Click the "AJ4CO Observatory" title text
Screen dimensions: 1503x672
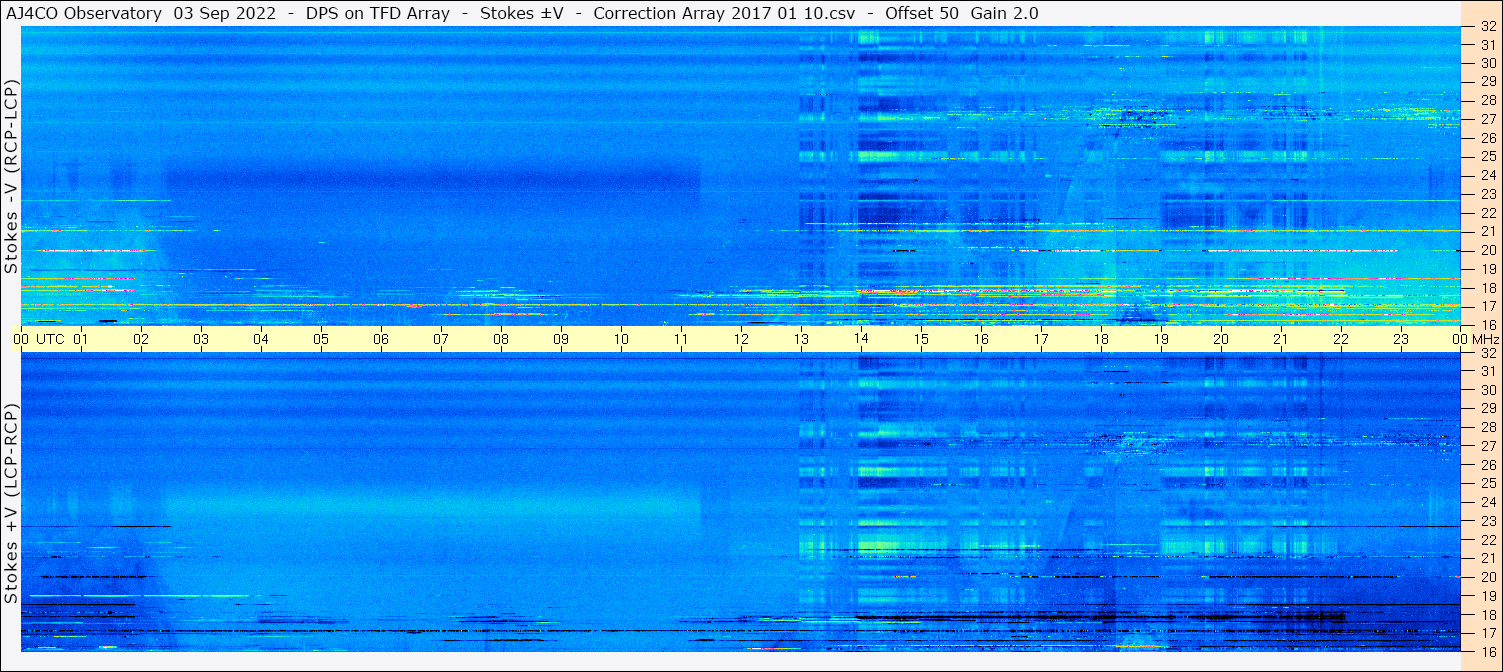pos(83,13)
